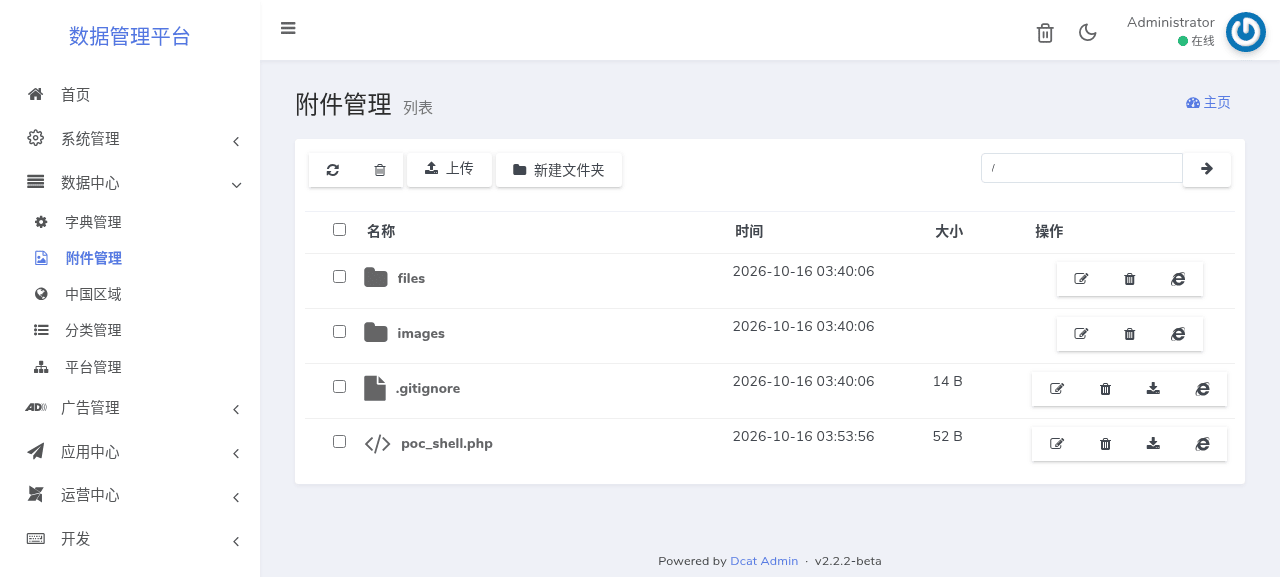Check the box for images folder
The image size is (1280, 577).
[x=339, y=331]
